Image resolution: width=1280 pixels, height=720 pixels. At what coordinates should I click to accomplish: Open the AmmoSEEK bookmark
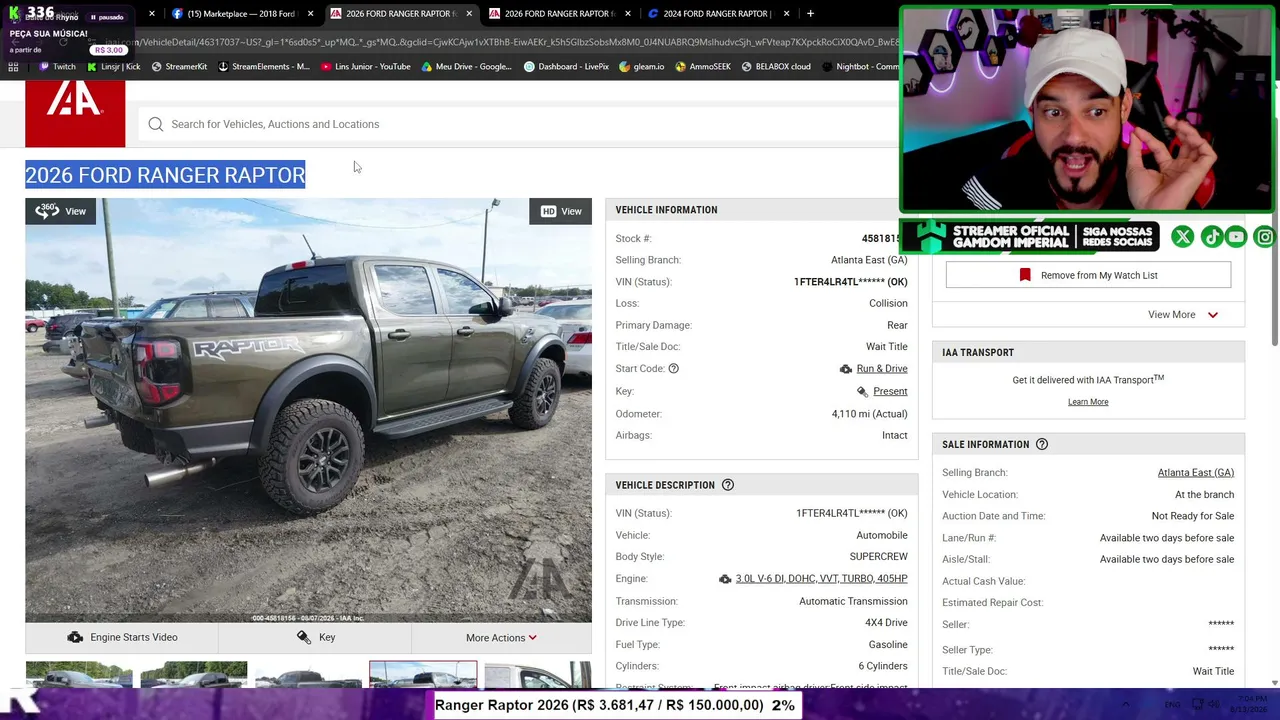tap(704, 67)
